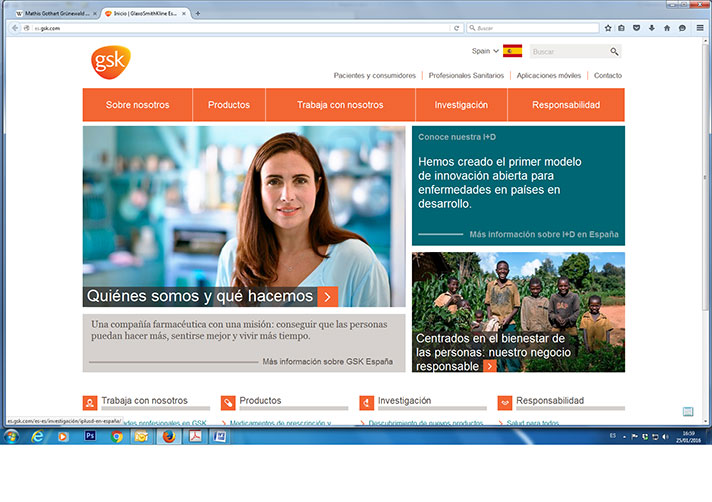Show bookmarks list icon in toolbar
The width and height of the screenshot is (712, 502).
coord(622,28)
